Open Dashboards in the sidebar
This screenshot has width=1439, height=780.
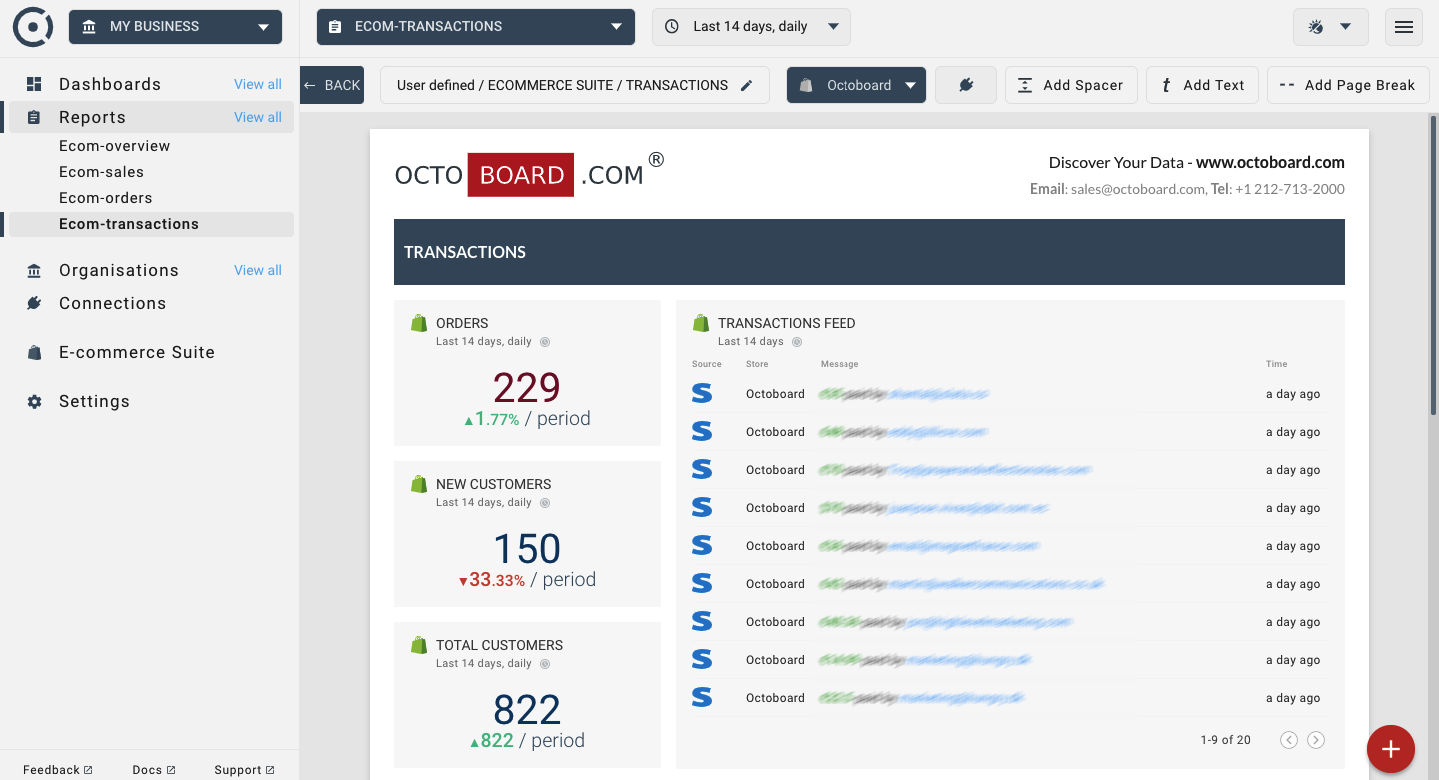click(x=110, y=84)
